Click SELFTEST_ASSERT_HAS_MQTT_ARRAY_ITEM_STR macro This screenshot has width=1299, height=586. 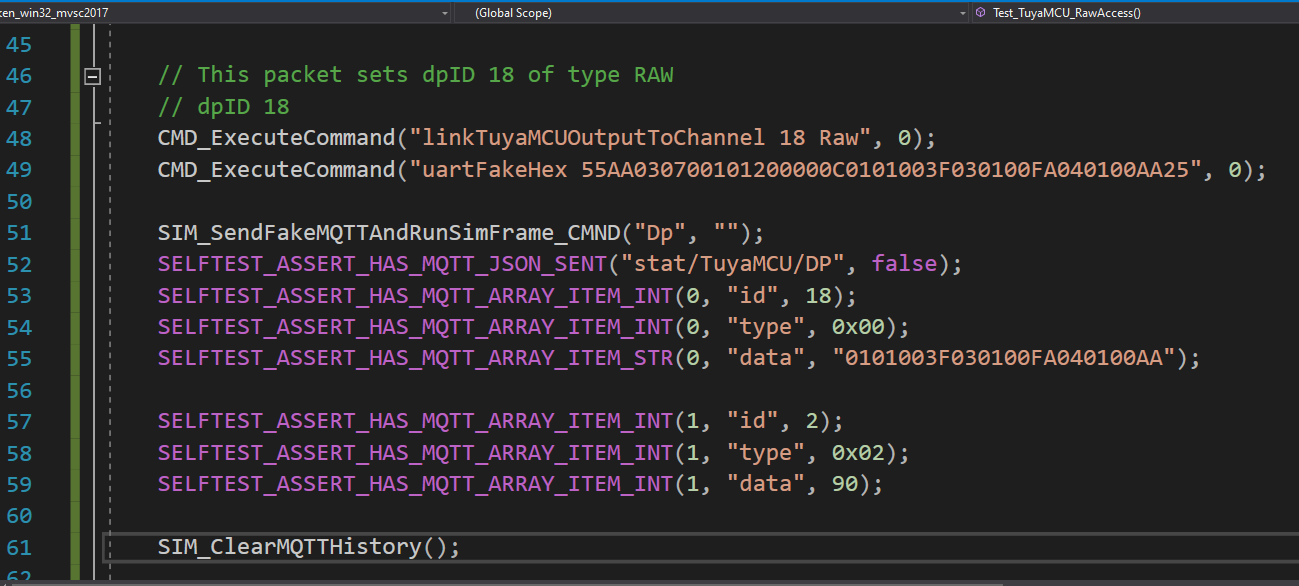(x=416, y=358)
